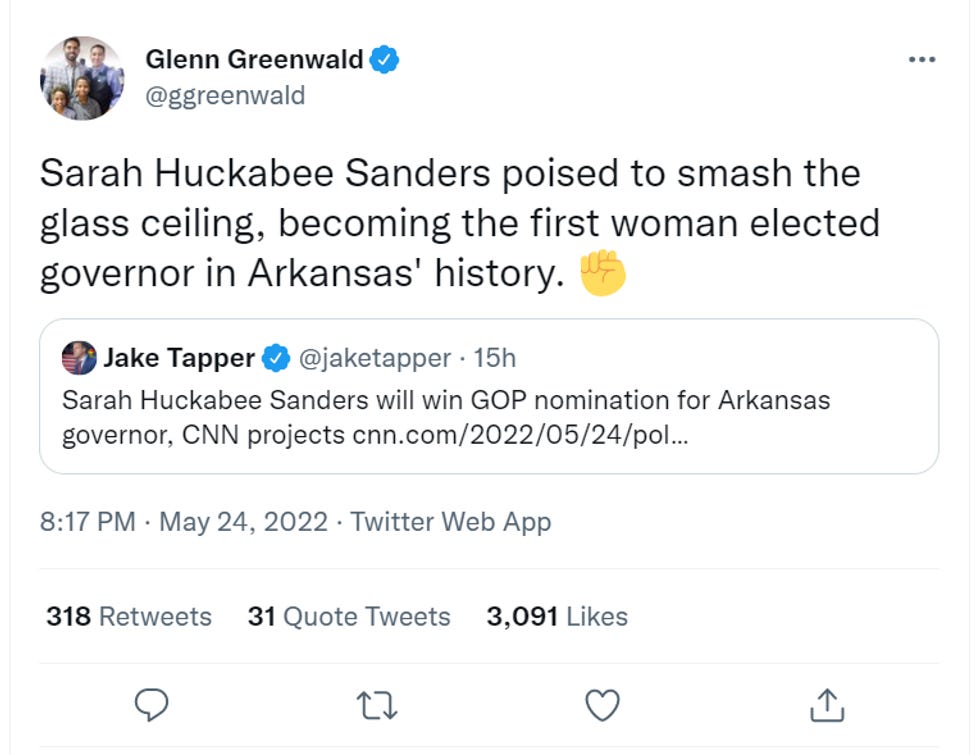The height and width of the screenshot is (755, 980).
Task: Click Jake Tapper's name in quoted tweet
Action: 179,357
